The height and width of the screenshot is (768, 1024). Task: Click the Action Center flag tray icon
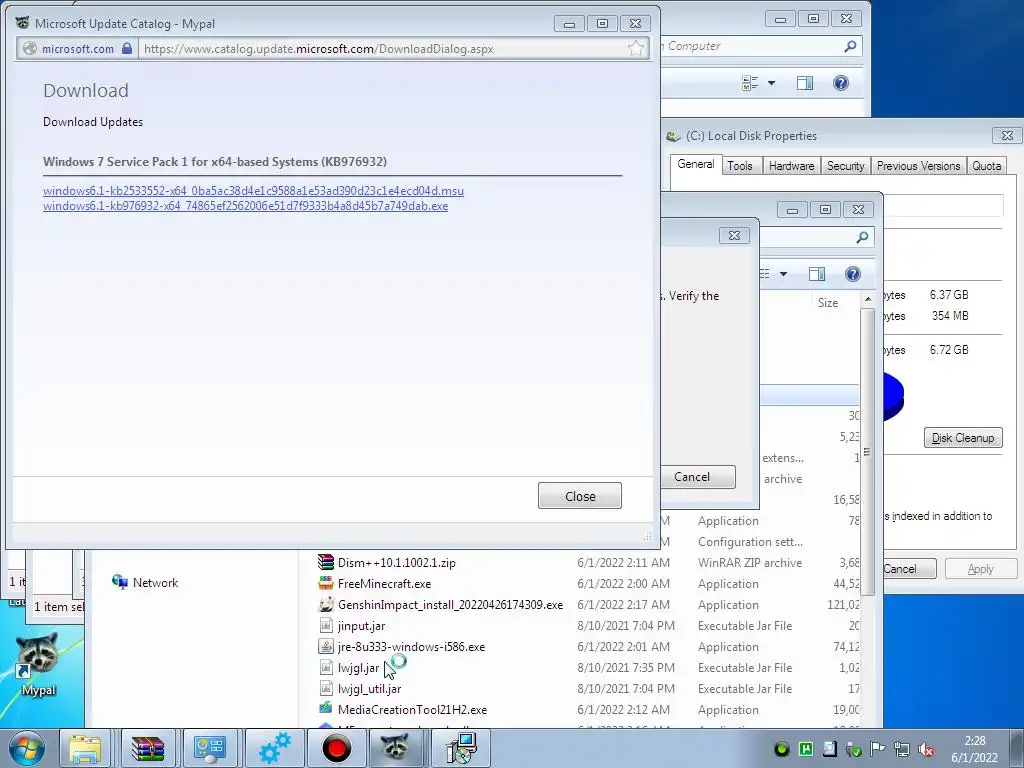[878, 750]
